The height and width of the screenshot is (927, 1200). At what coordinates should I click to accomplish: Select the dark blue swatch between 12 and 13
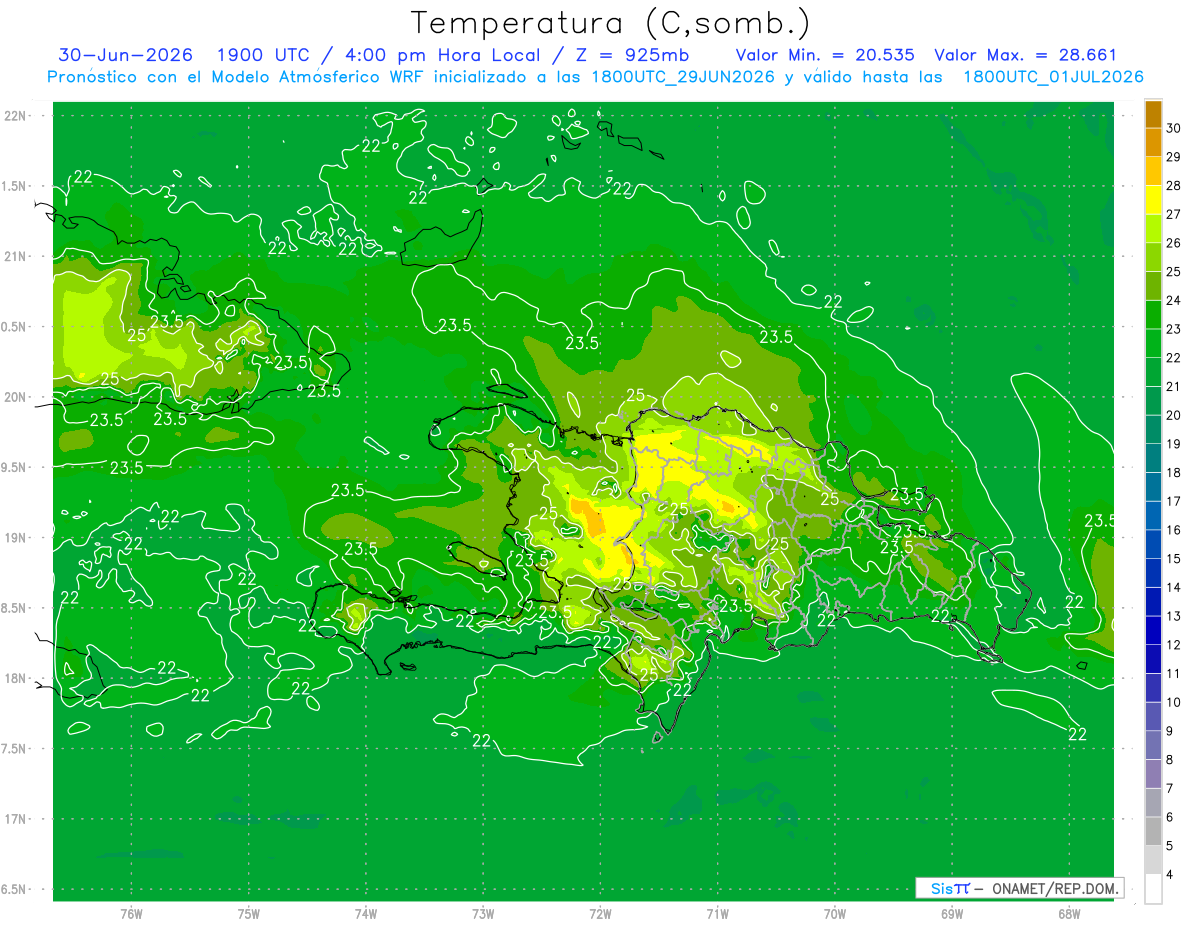click(1153, 631)
